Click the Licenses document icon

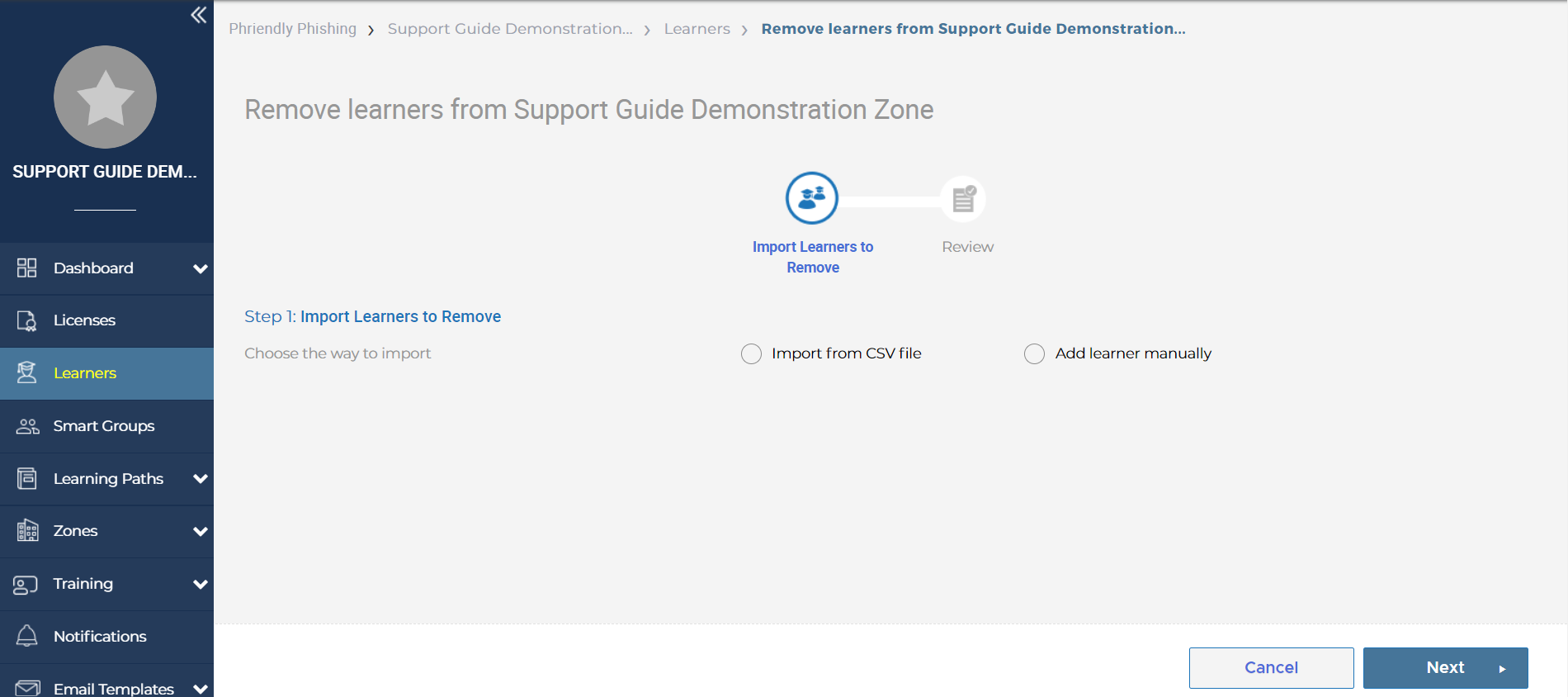pyautogui.click(x=26, y=320)
